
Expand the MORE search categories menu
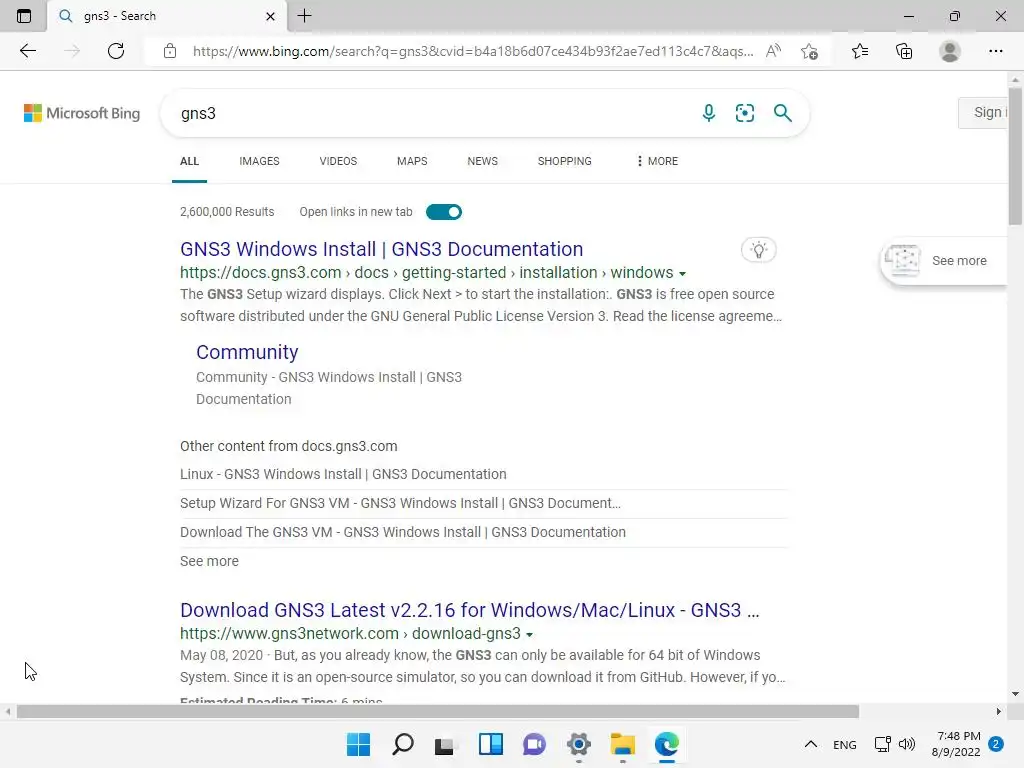(x=657, y=161)
